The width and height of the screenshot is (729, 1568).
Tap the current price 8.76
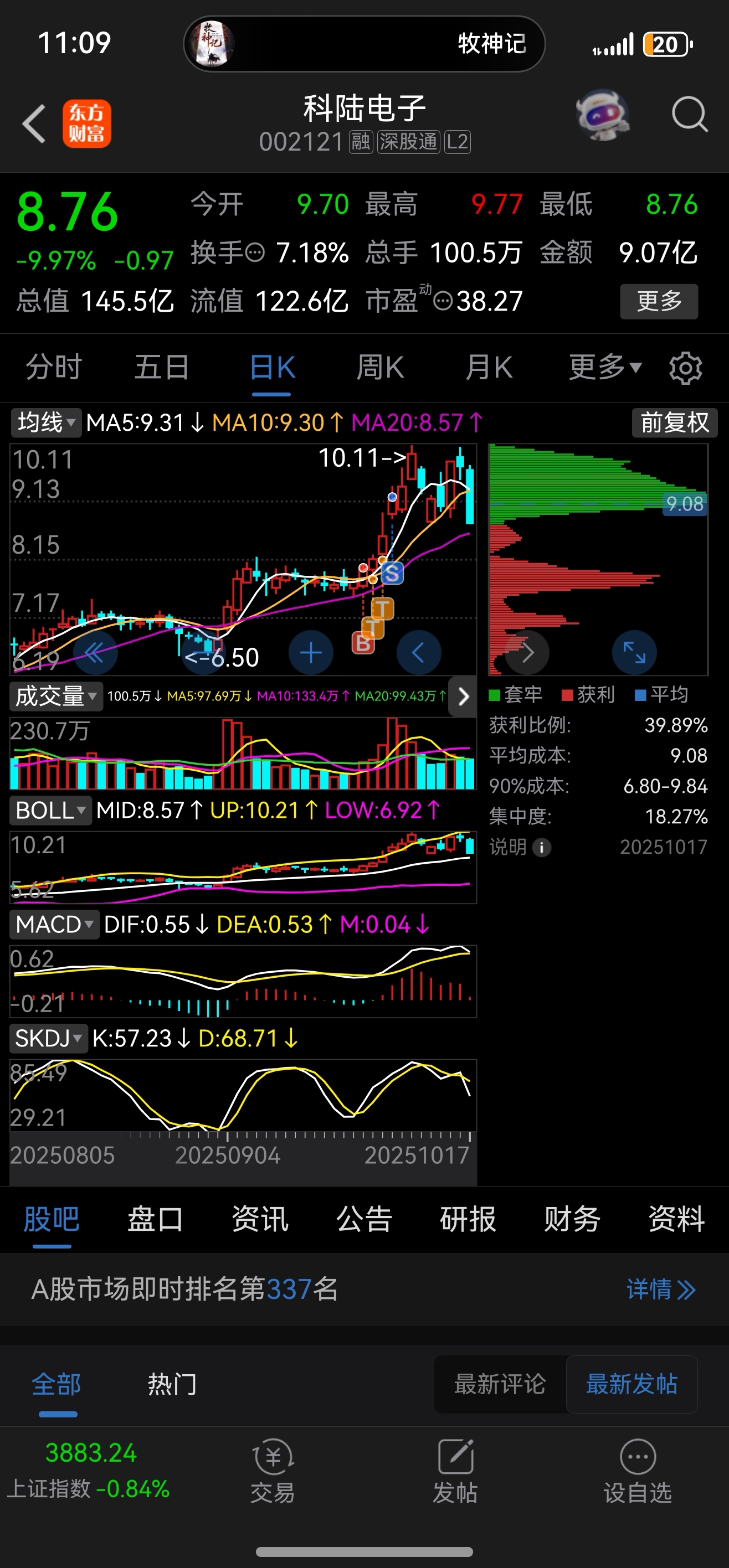coord(68,212)
